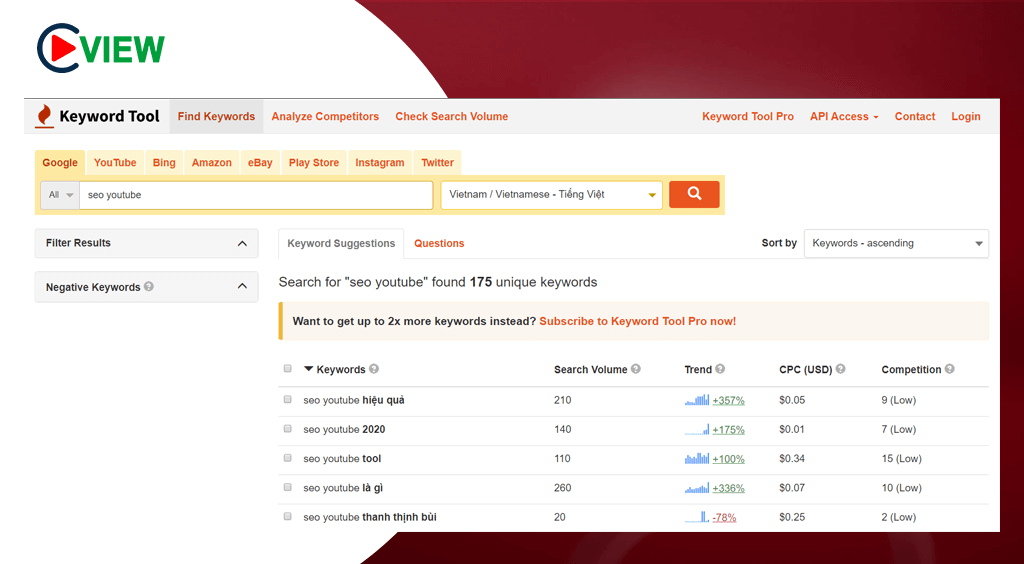Image resolution: width=1024 pixels, height=564 pixels.
Task: Switch to the Twitter platform tab
Action: 438,163
